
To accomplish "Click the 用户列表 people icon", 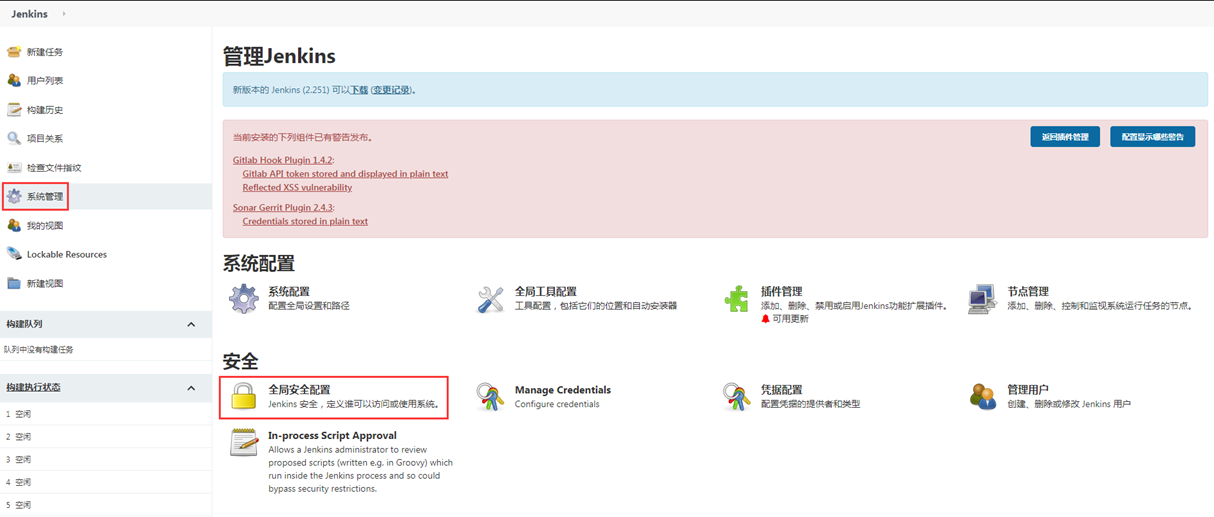I will pos(14,81).
